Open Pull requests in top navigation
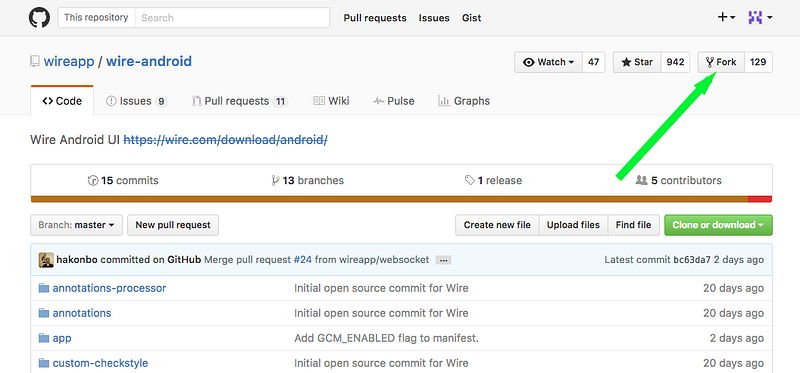Image resolution: width=800 pixels, height=373 pixels. (x=375, y=18)
